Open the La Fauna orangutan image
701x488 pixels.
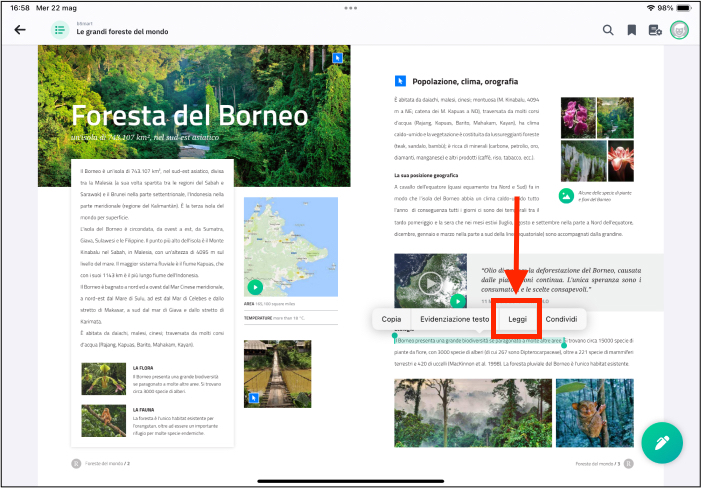(104, 421)
